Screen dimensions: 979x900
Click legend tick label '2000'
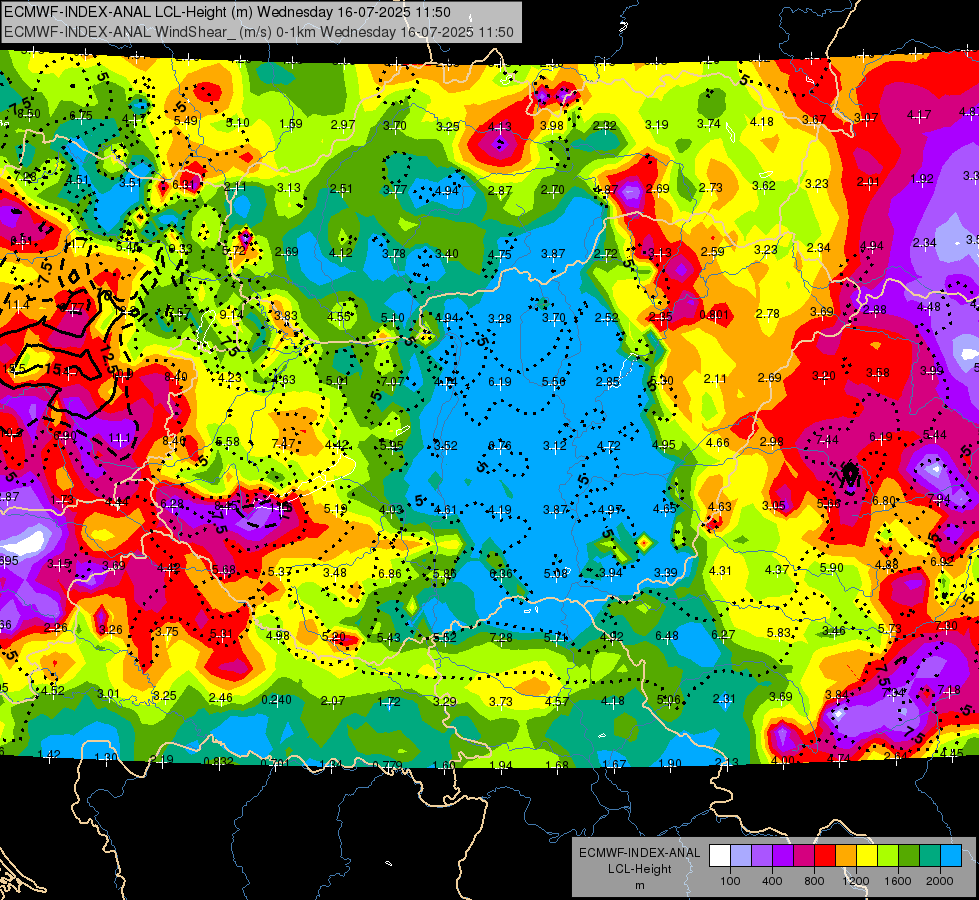click(x=940, y=881)
